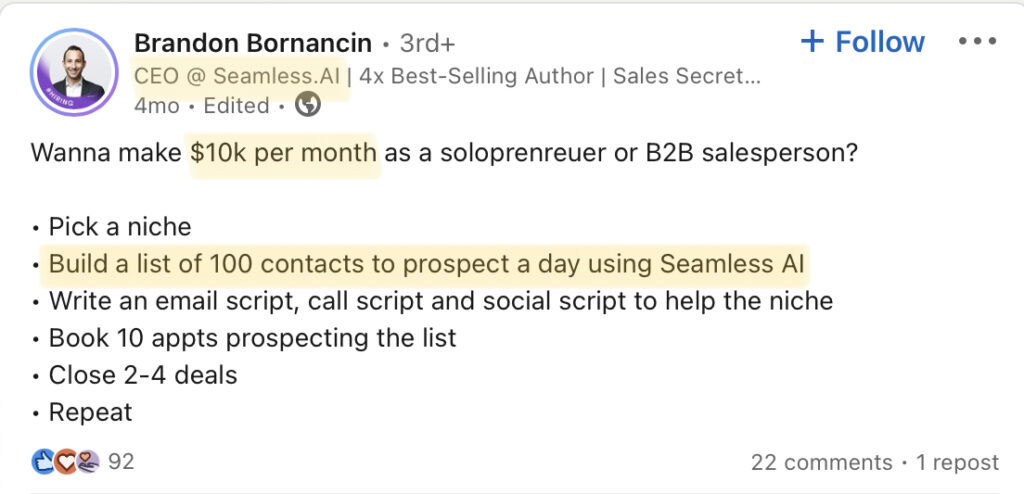This screenshot has height=494, width=1024.
Task: Click the blue thumbs-up reaction icon
Action: click(x=44, y=461)
